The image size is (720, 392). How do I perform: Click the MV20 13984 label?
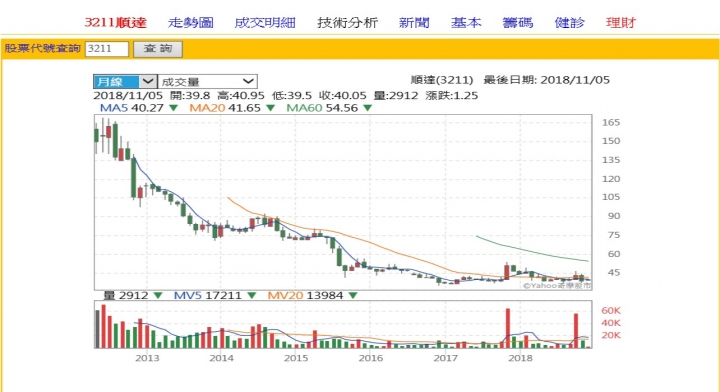(x=305, y=296)
